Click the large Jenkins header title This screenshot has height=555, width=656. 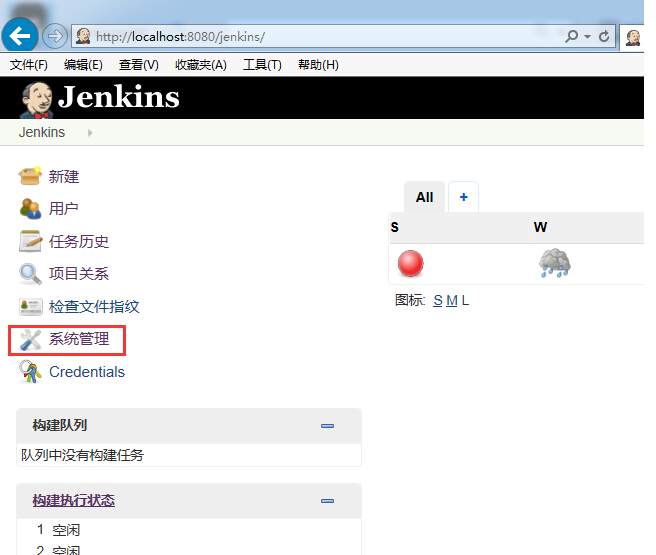click(119, 97)
